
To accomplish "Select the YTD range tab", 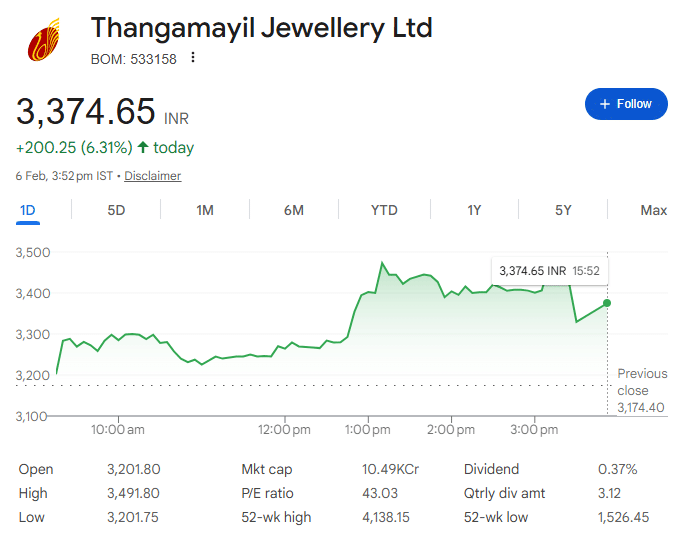I will click(384, 210).
